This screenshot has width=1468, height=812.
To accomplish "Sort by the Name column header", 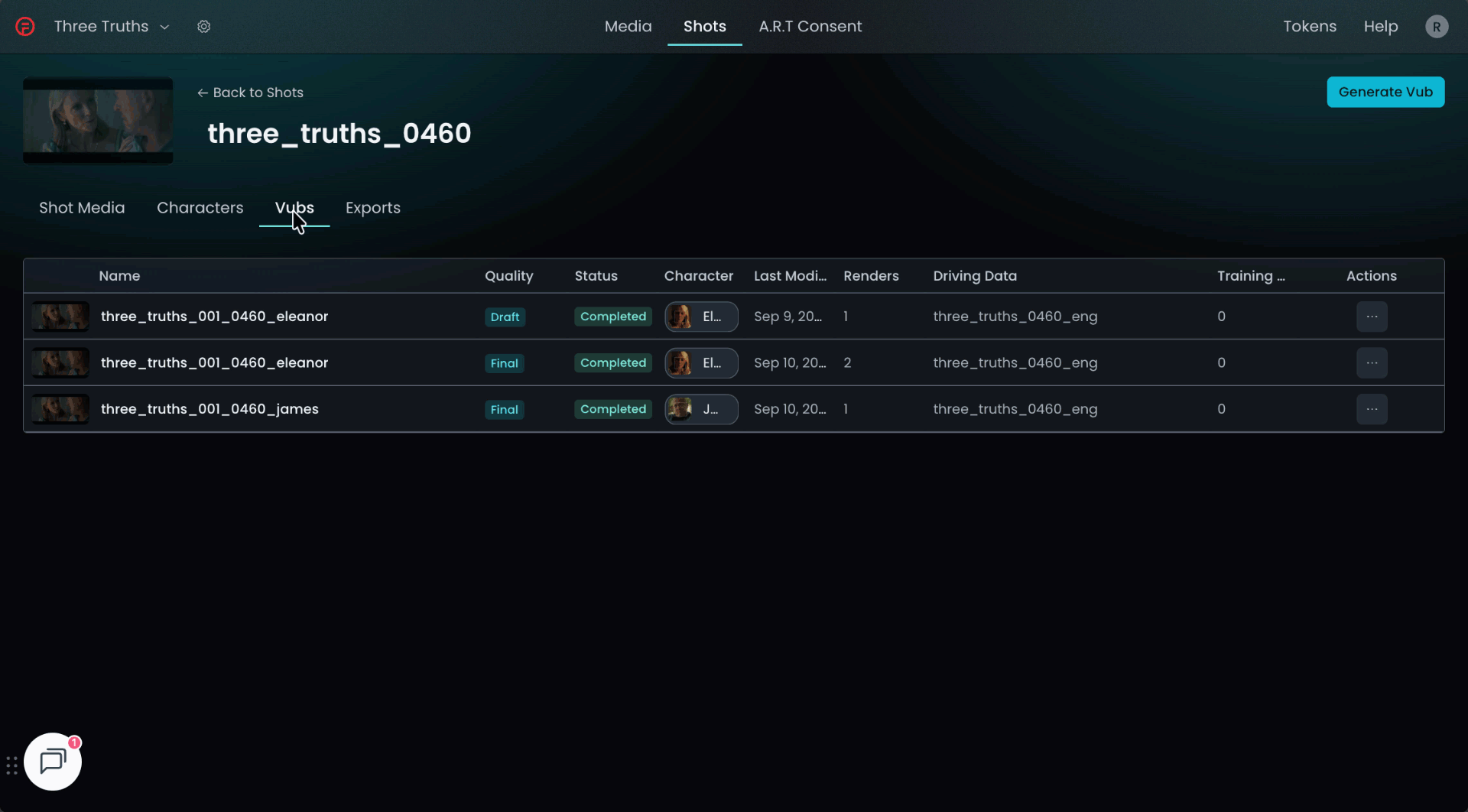I will [119, 276].
